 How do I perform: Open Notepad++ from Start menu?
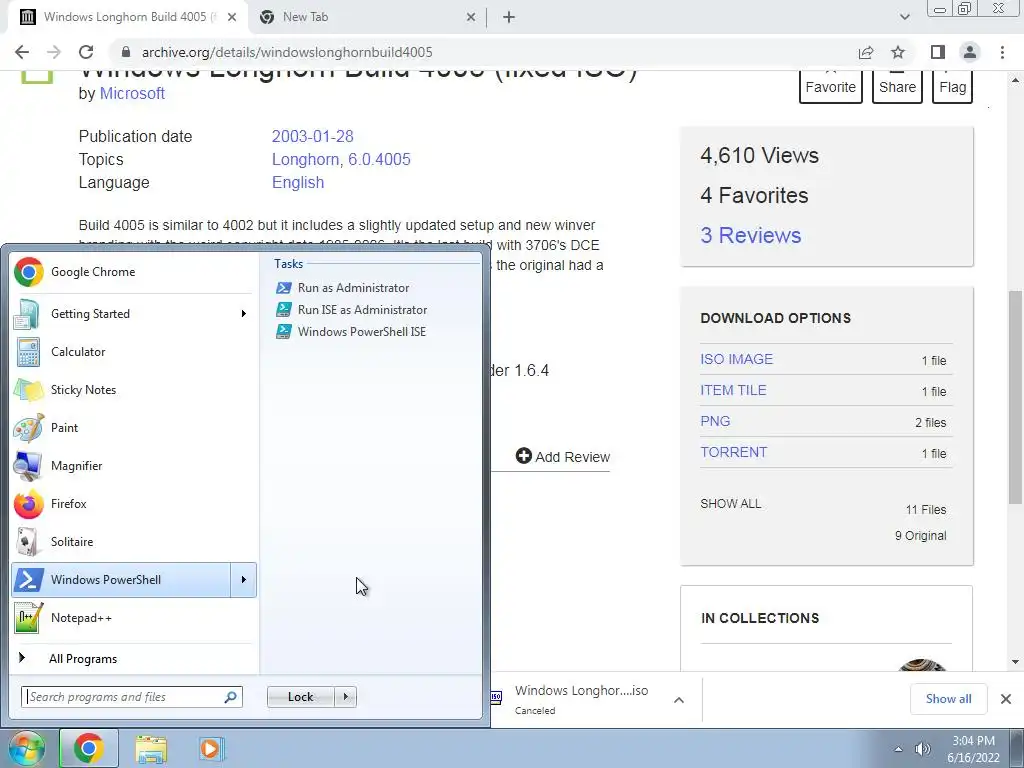133,618
